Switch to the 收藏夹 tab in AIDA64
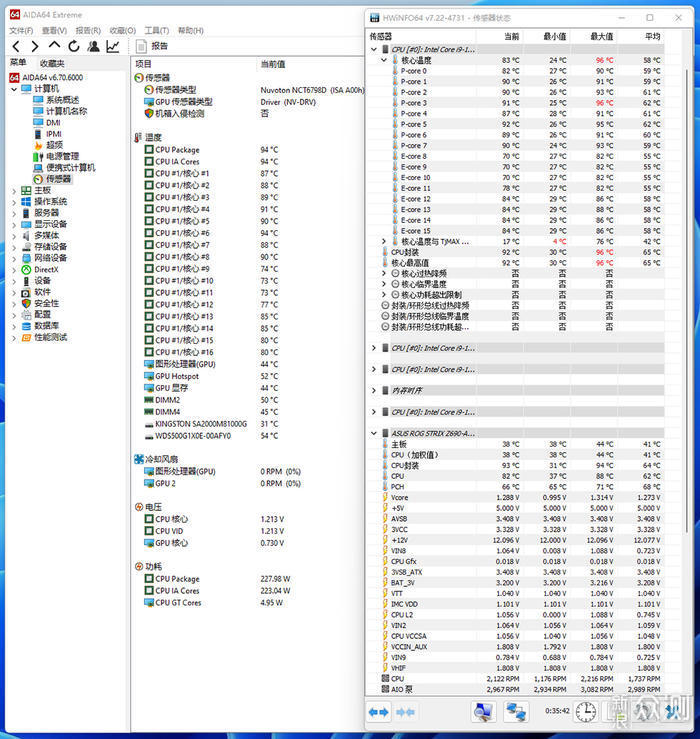This screenshot has width=700, height=739. [x=52, y=63]
